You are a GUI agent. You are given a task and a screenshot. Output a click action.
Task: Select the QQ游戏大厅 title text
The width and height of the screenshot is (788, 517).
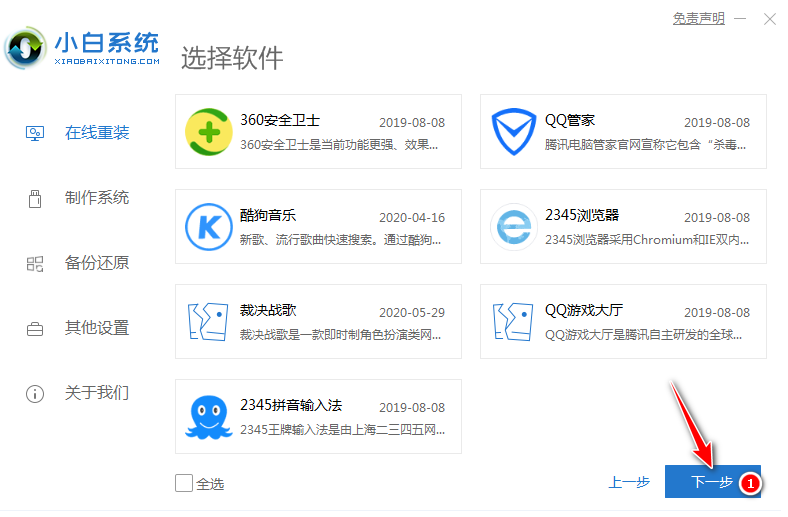tap(584, 310)
